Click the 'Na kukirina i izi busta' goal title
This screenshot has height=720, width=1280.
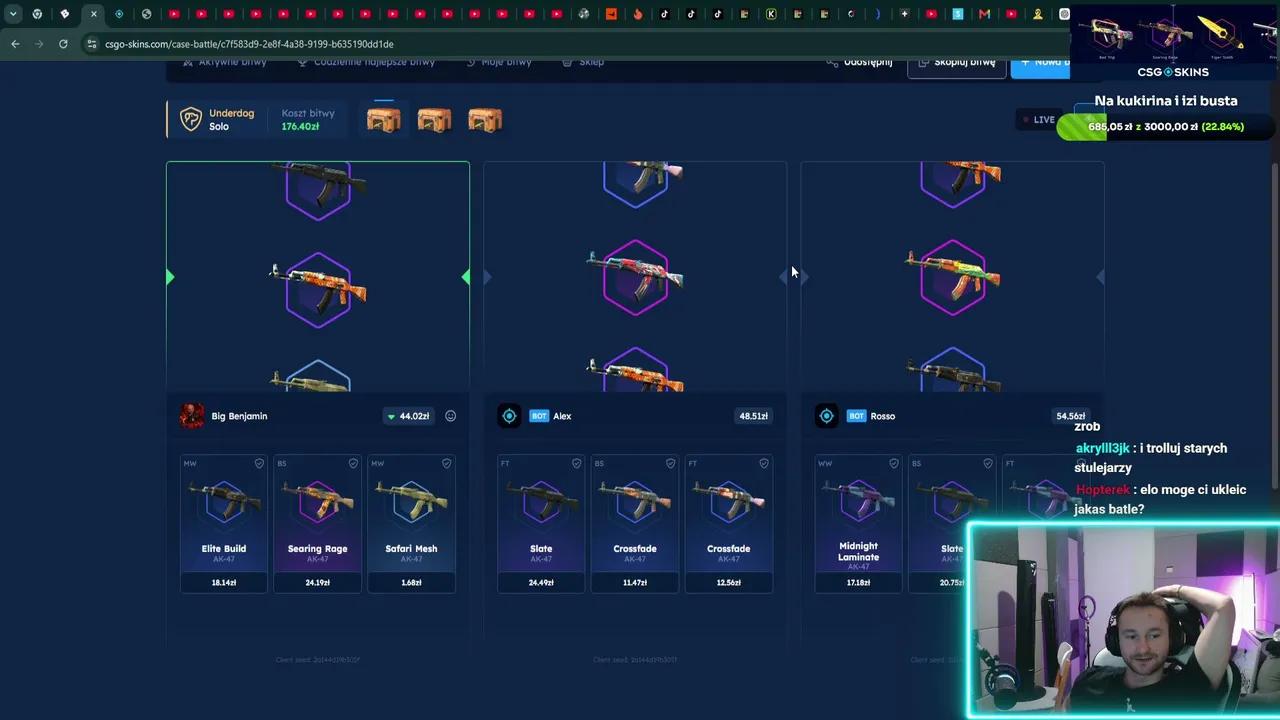pos(1166,101)
